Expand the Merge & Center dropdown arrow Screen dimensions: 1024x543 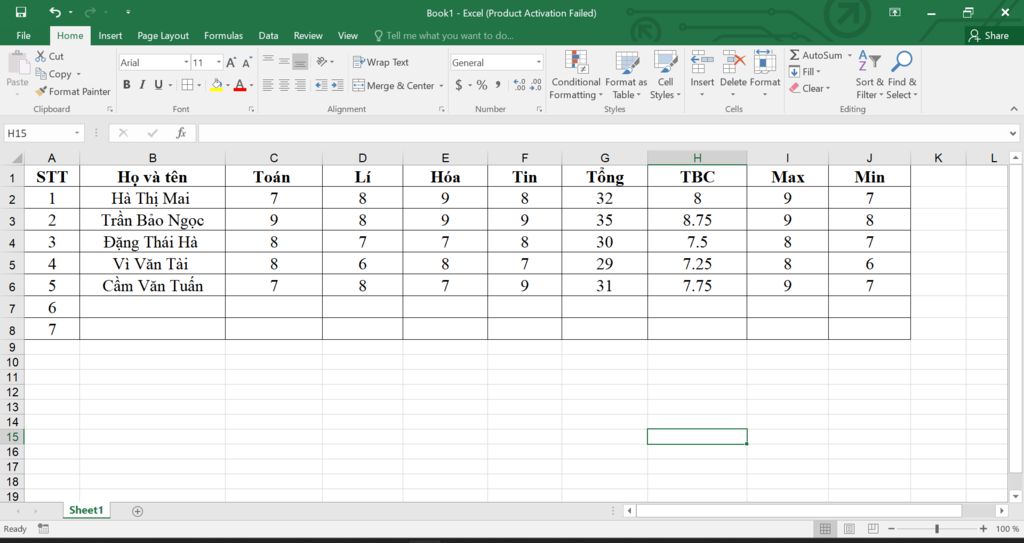pyautogui.click(x=441, y=86)
